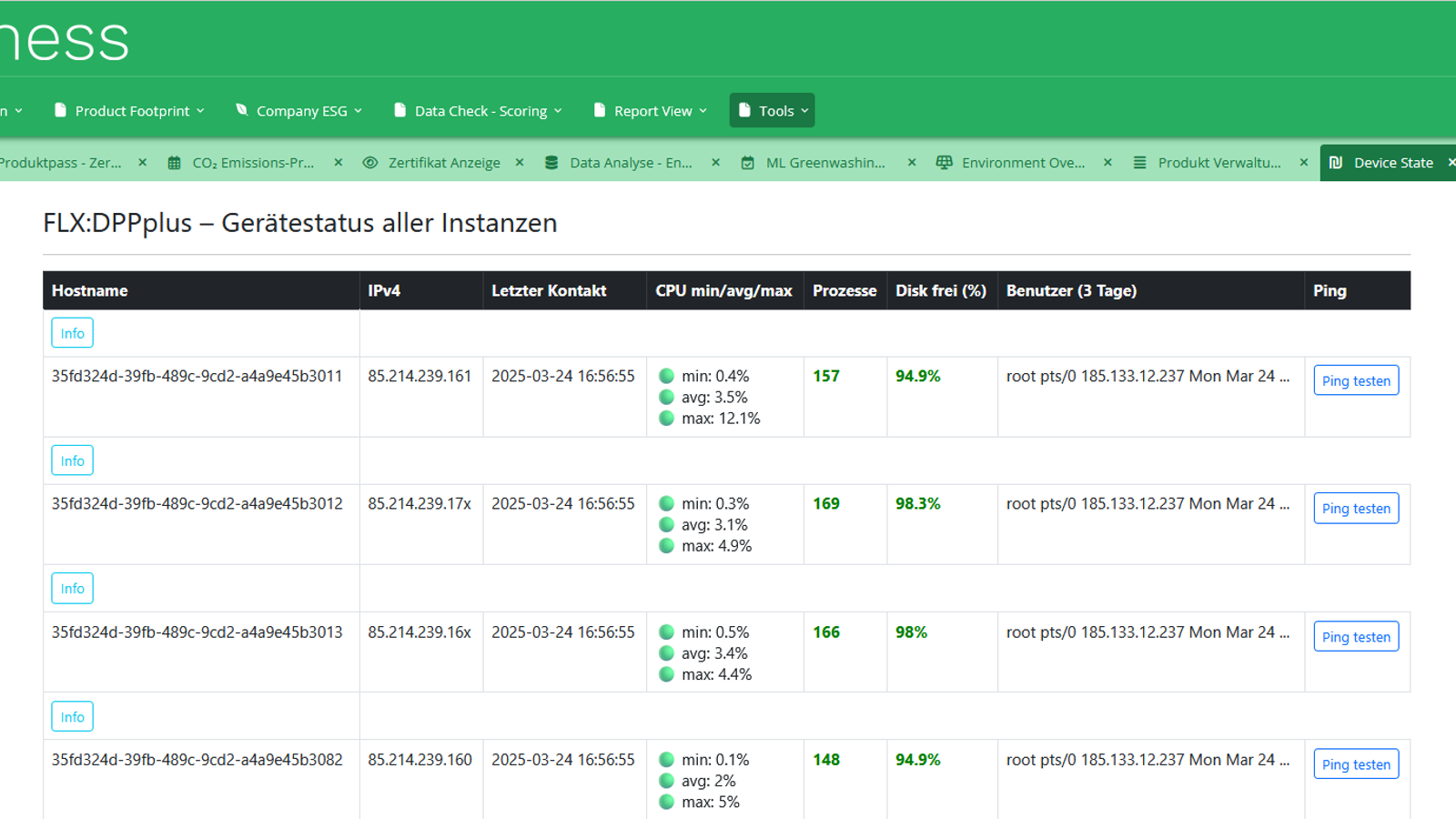Select hostname 35fd324d-39fb-489c-9cd2-a4a9e45b3082
This screenshot has height=819, width=1456.
coord(197,760)
